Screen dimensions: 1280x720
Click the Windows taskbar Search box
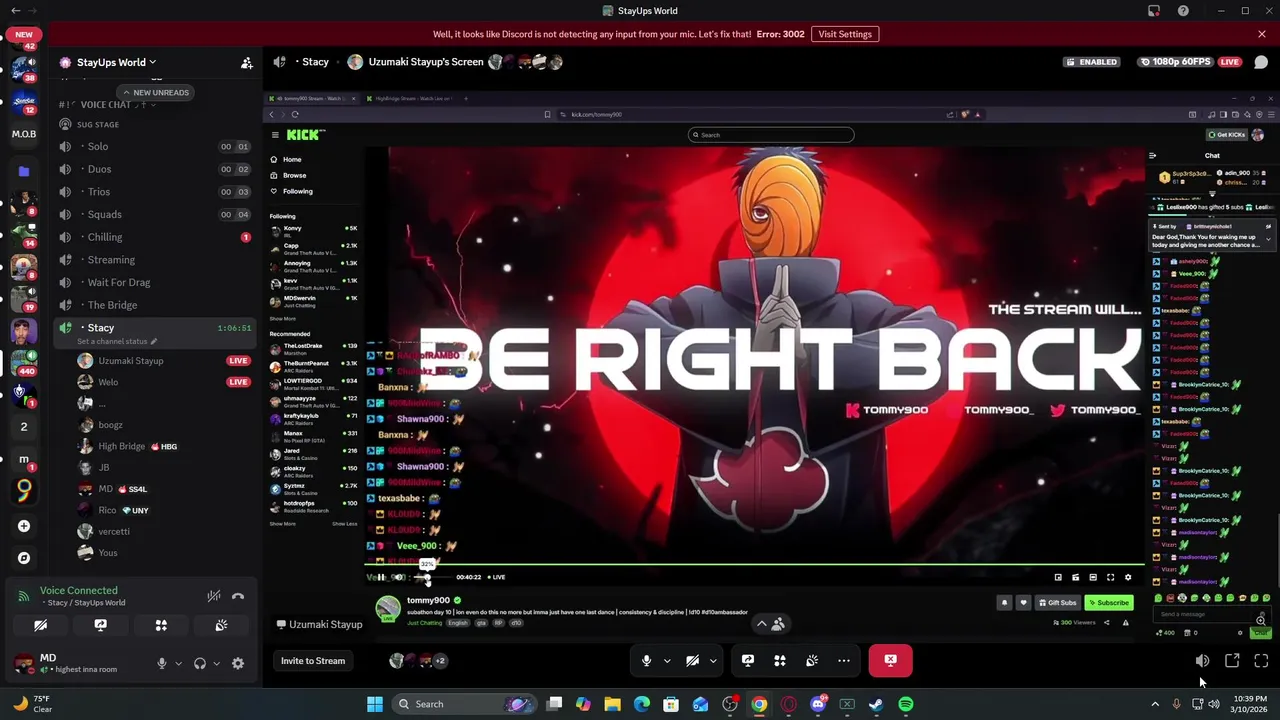point(465,704)
